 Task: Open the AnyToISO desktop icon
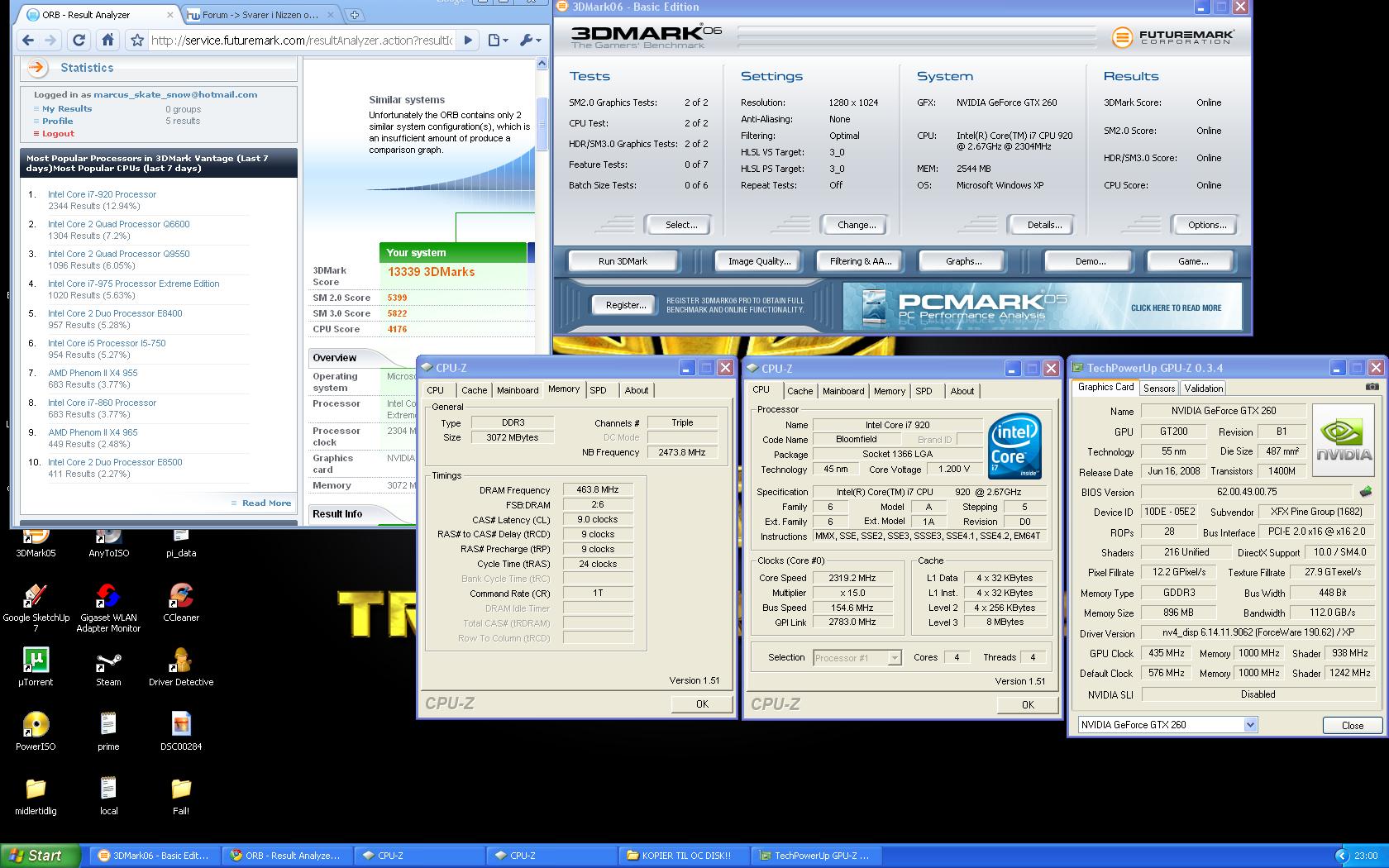[x=108, y=542]
